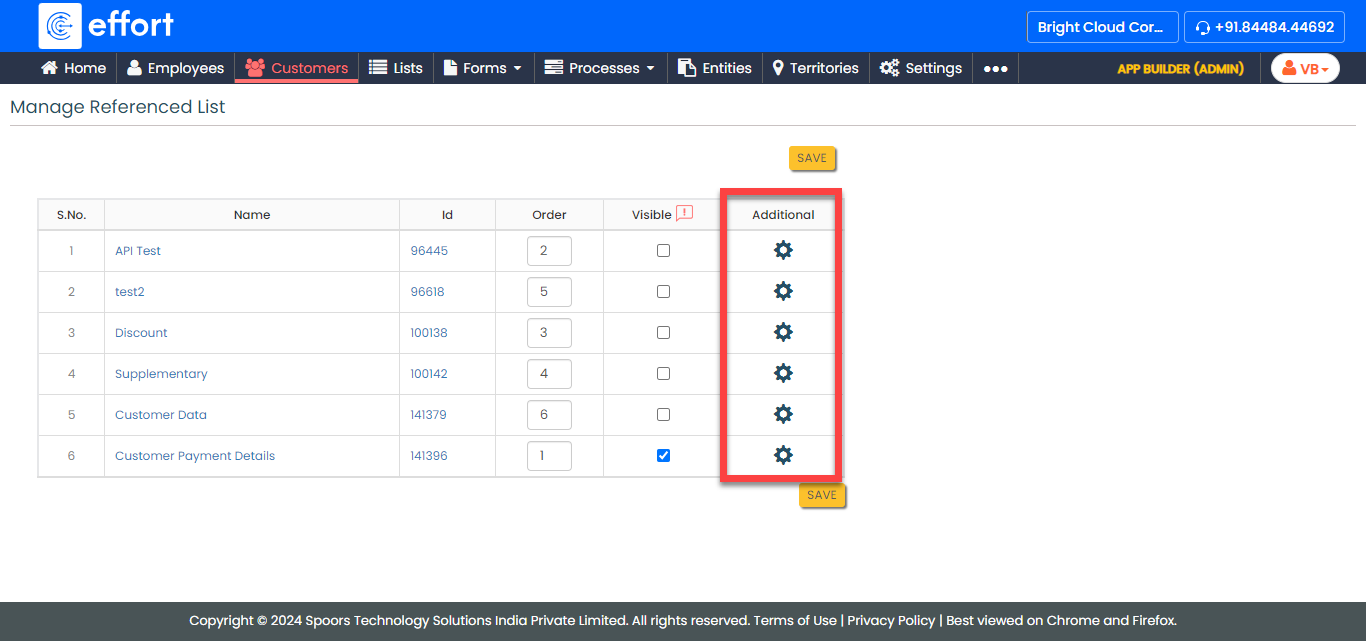This screenshot has width=1366, height=641.
Task: Expand the Forms dropdown menu
Action: click(x=483, y=68)
